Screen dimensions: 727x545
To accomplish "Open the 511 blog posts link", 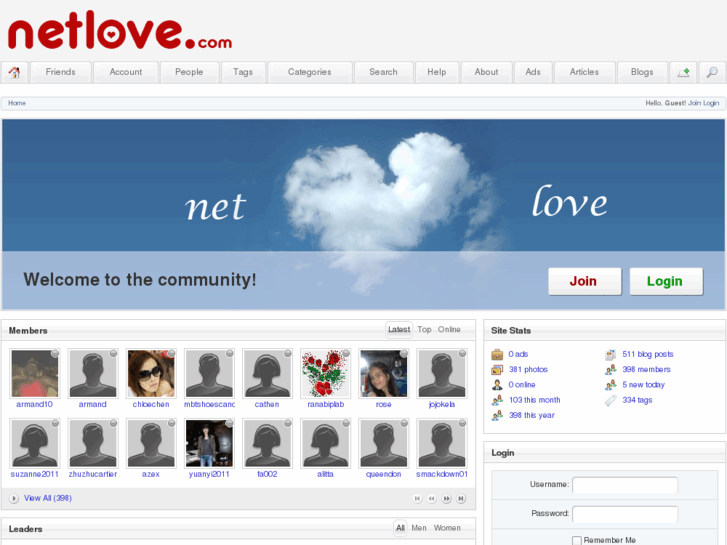I will click(x=648, y=354).
